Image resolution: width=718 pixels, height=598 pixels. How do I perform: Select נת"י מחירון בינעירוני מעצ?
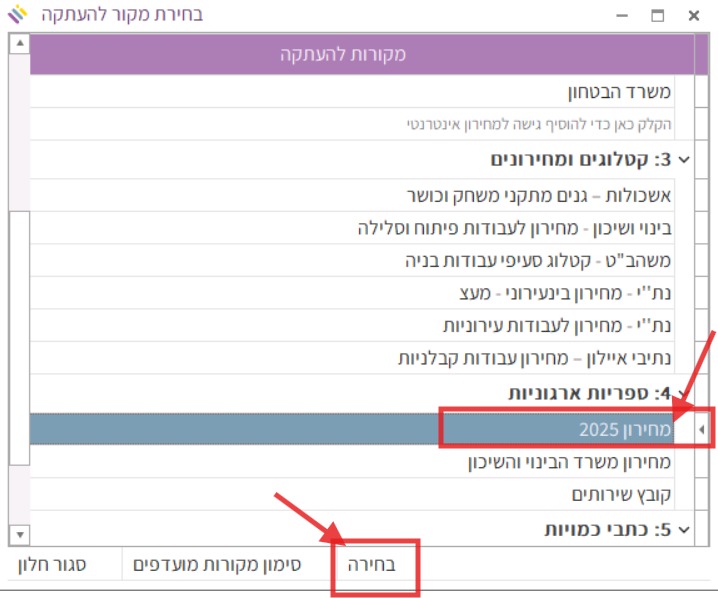[562, 294]
